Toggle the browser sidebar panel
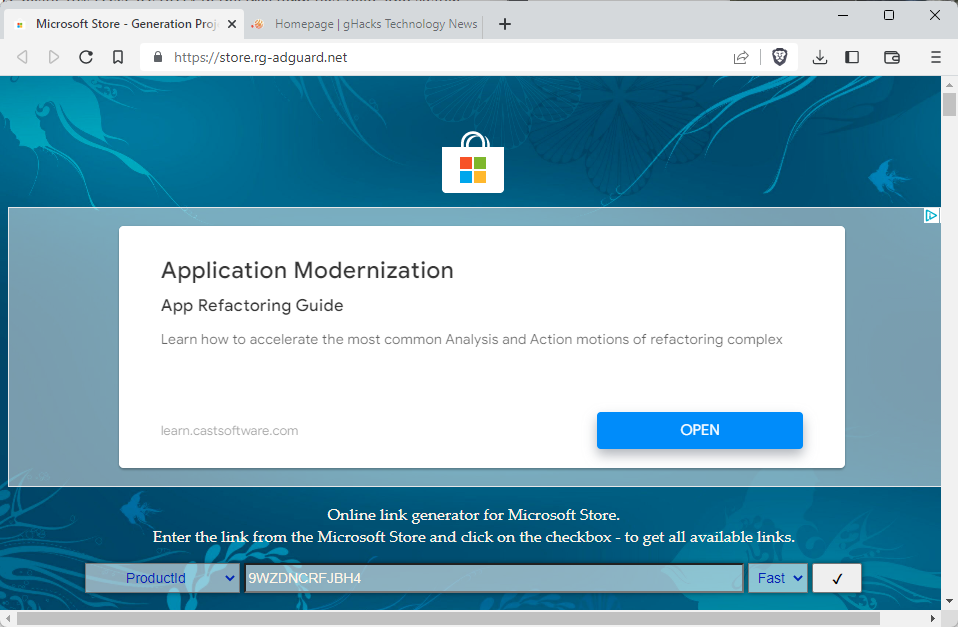958x627 pixels. pyautogui.click(x=852, y=57)
